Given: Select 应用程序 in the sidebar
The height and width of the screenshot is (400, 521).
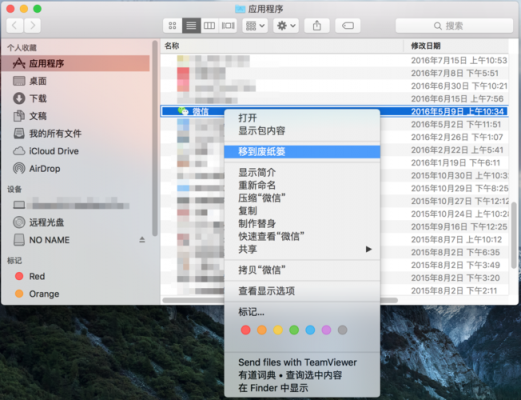Looking at the screenshot, I should point(76,63).
